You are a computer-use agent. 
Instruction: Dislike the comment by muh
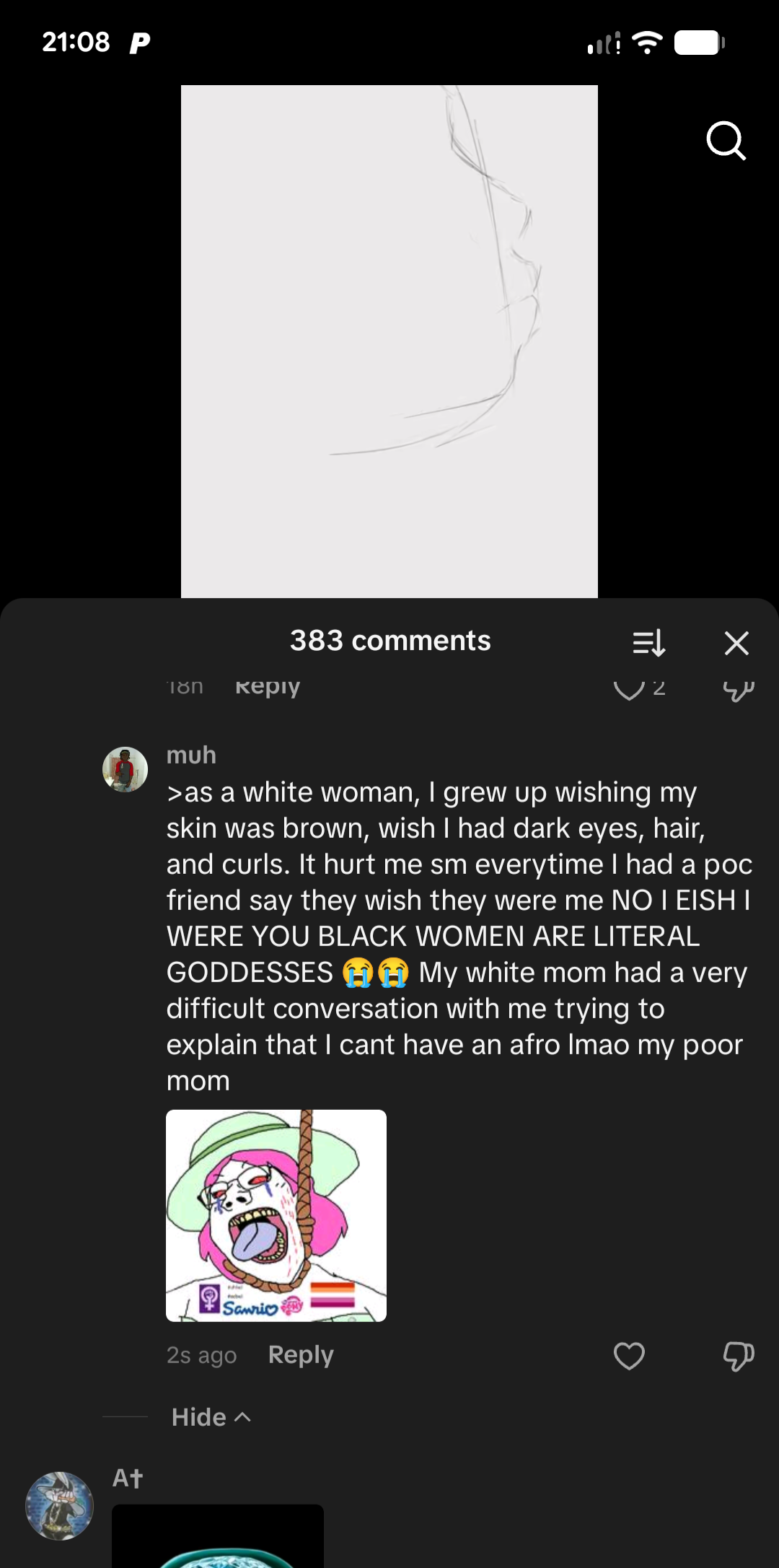(x=738, y=1356)
